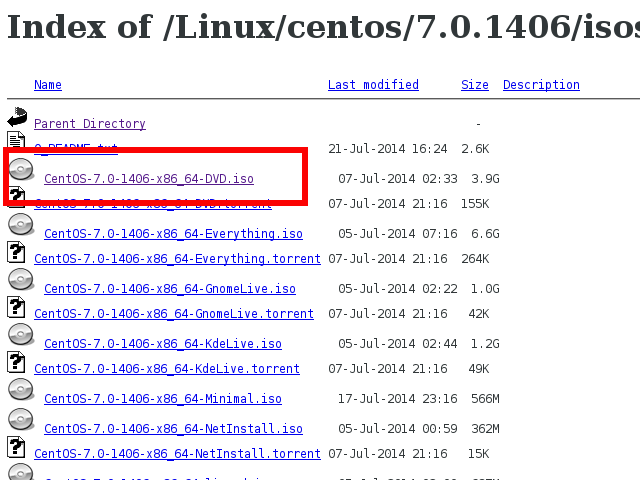
Task: Click the unknown-file icon beside Everything.torrent
Action: (x=16, y=252)
